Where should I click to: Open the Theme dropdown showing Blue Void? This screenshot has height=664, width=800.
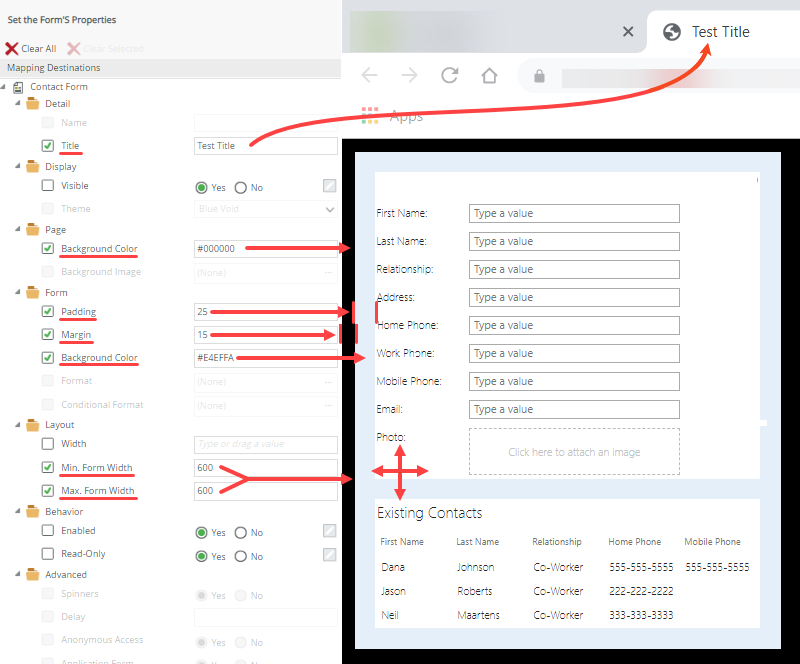(x=265, y=209)
